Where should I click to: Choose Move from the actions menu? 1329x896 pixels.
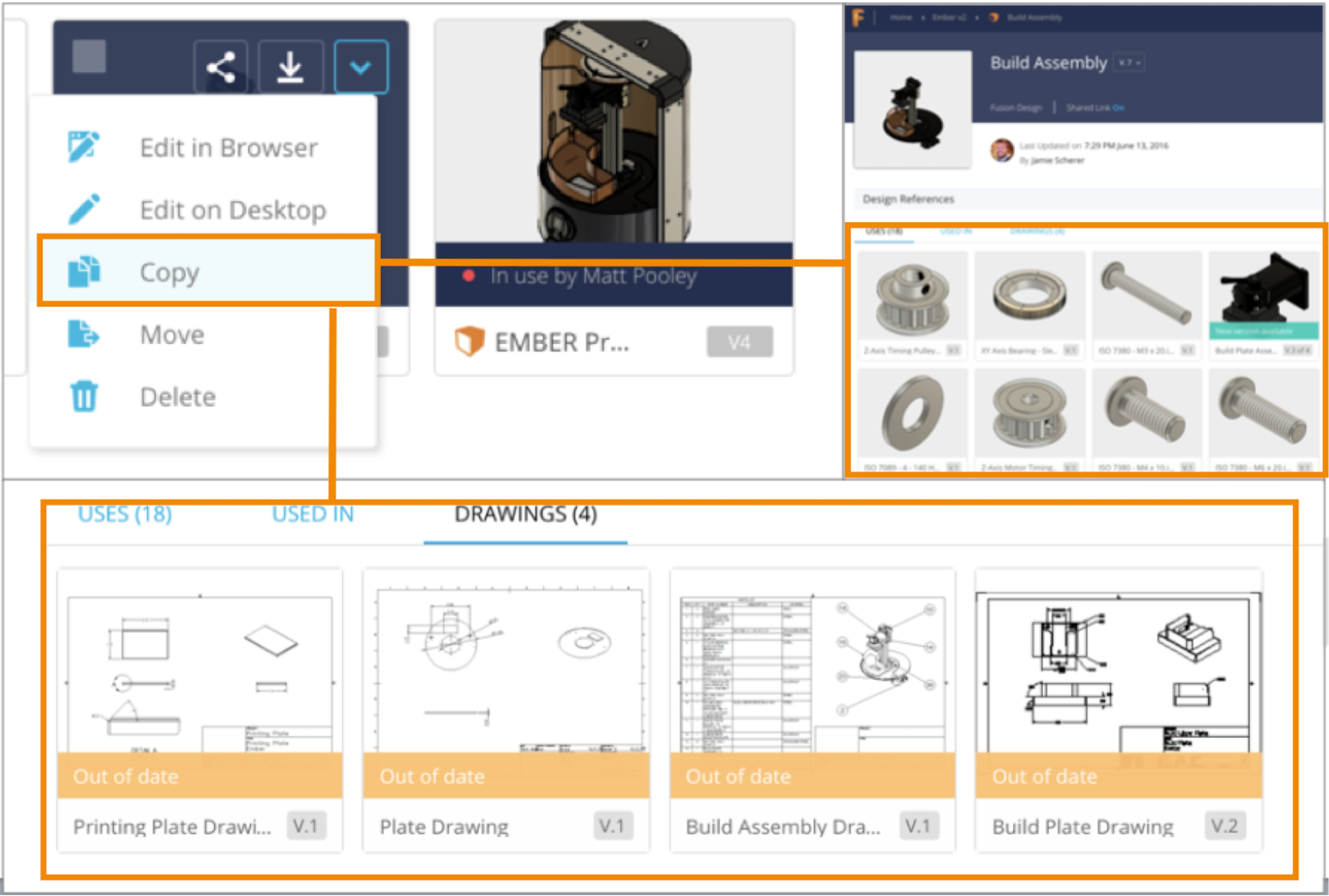click(x=171, y=334)
